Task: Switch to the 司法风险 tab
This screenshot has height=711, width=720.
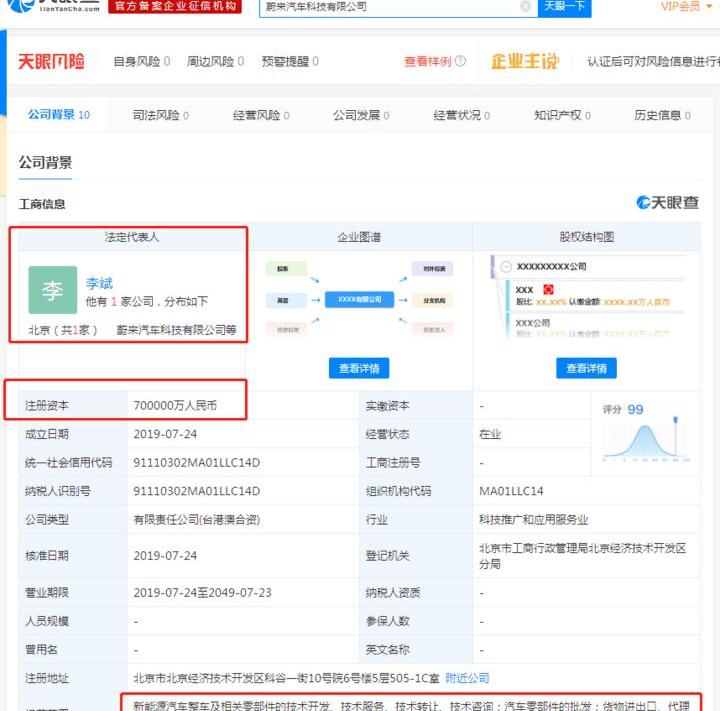Action: [160, 115]
